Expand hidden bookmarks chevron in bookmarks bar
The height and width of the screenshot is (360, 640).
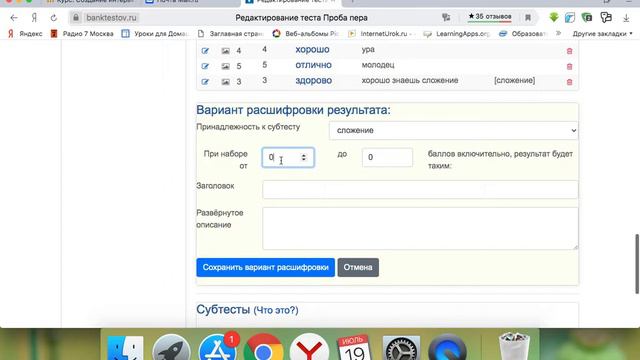[x=558, y=33]
